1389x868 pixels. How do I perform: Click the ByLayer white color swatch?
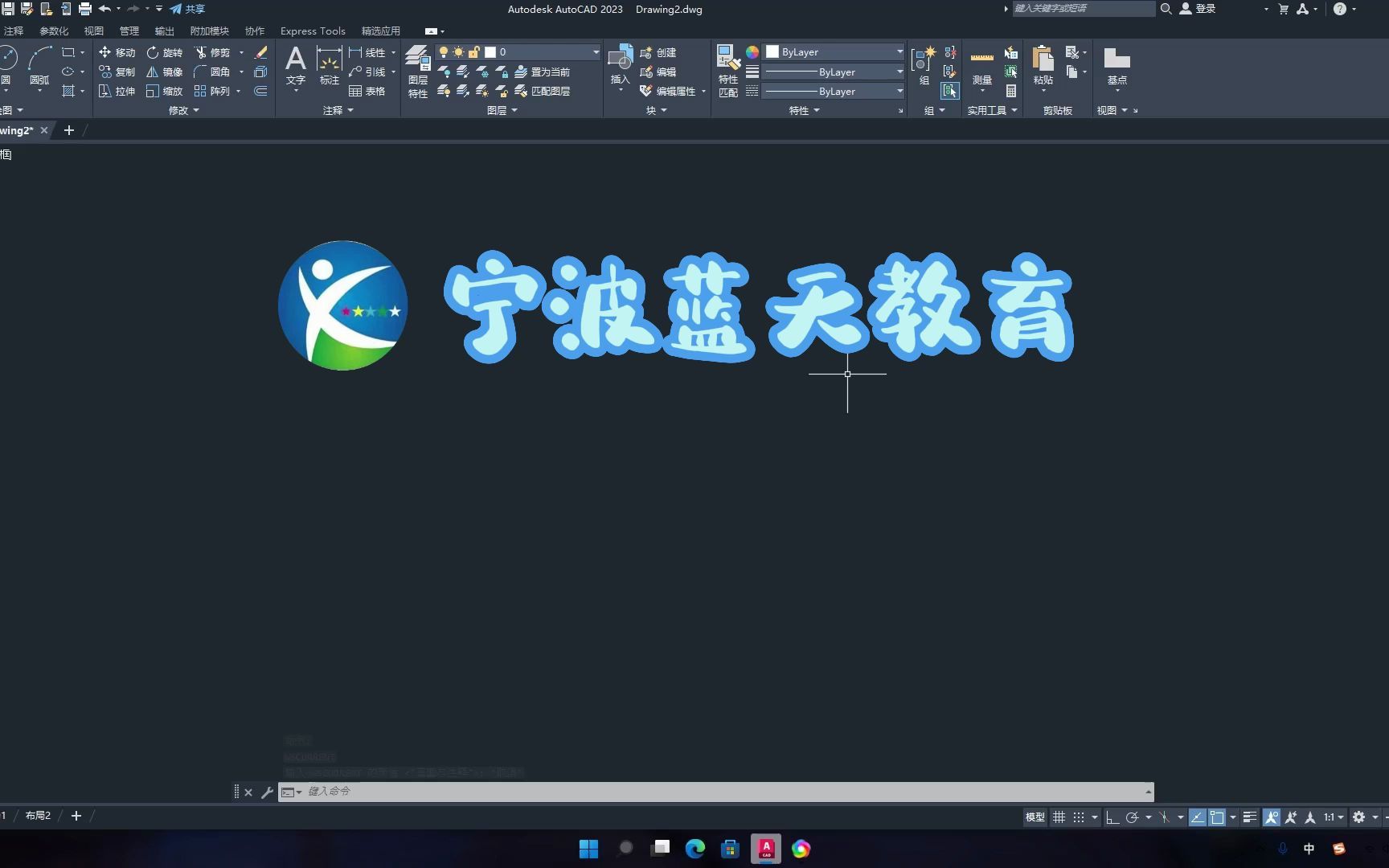coord(772,51)
